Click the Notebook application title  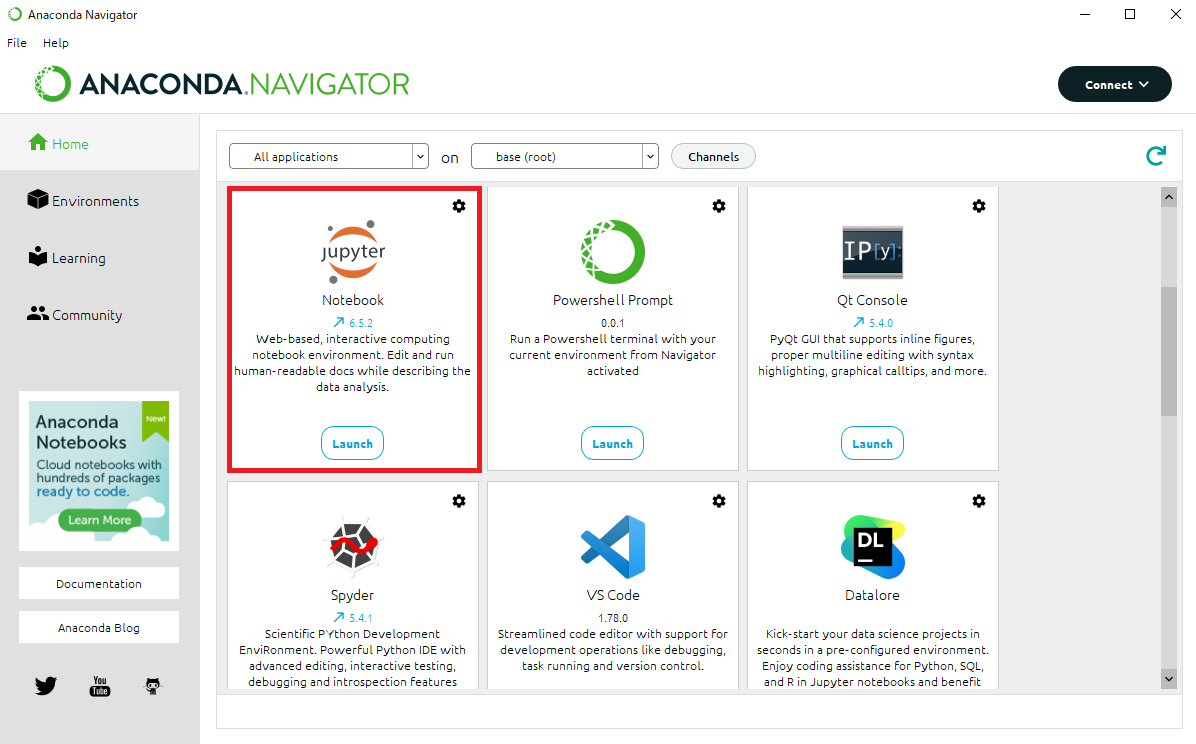(352, 300)
